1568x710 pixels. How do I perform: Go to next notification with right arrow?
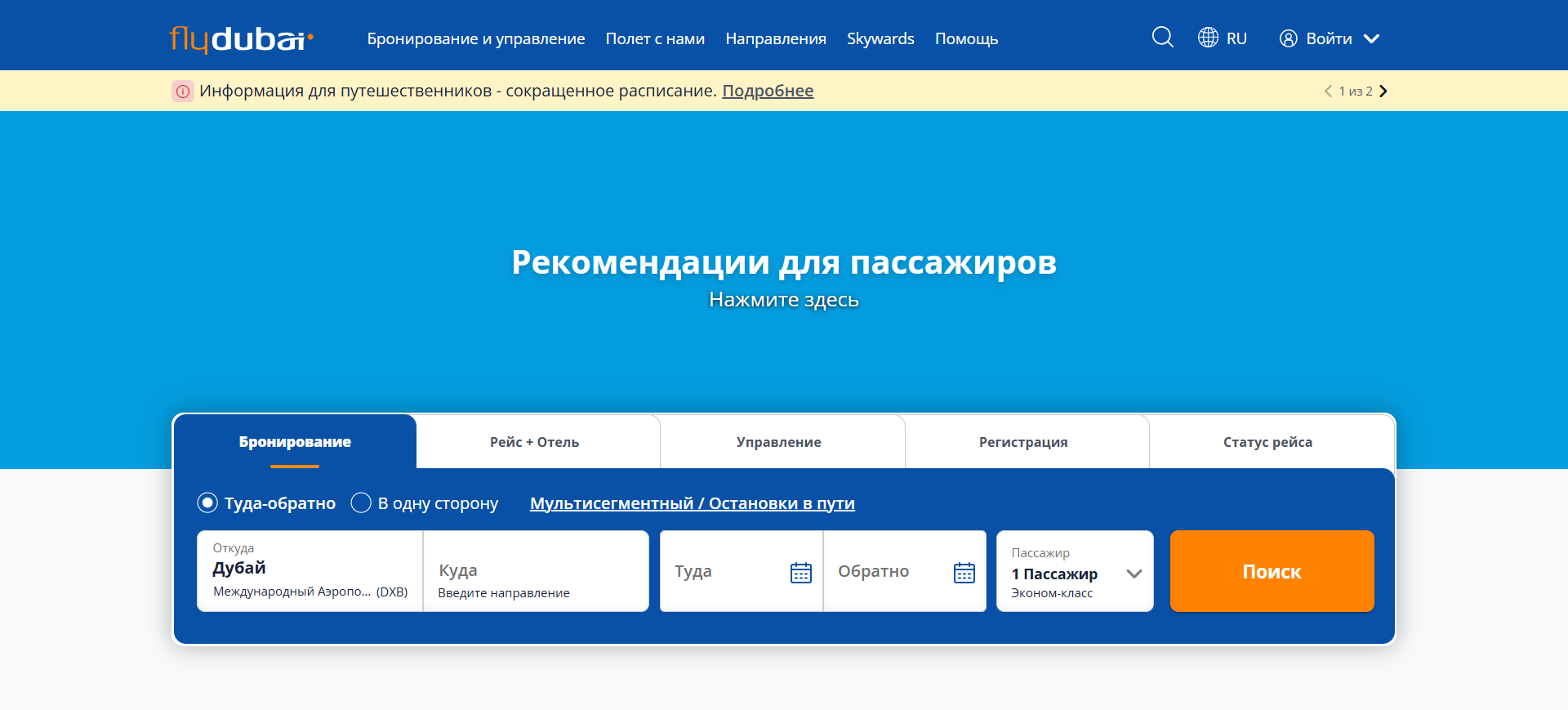click(x=1383, y=91)
